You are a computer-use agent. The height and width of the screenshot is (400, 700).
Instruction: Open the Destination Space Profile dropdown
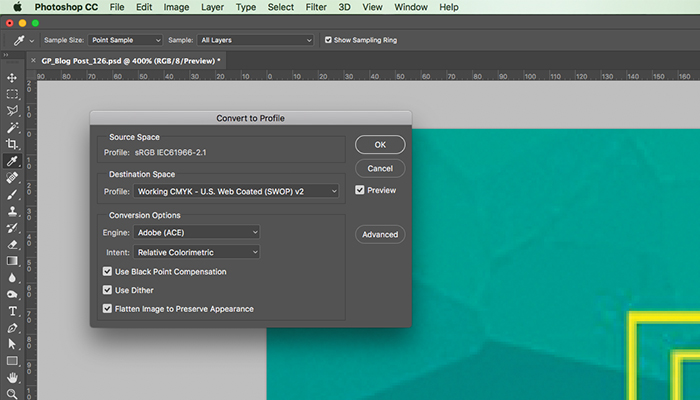[237, 191]
